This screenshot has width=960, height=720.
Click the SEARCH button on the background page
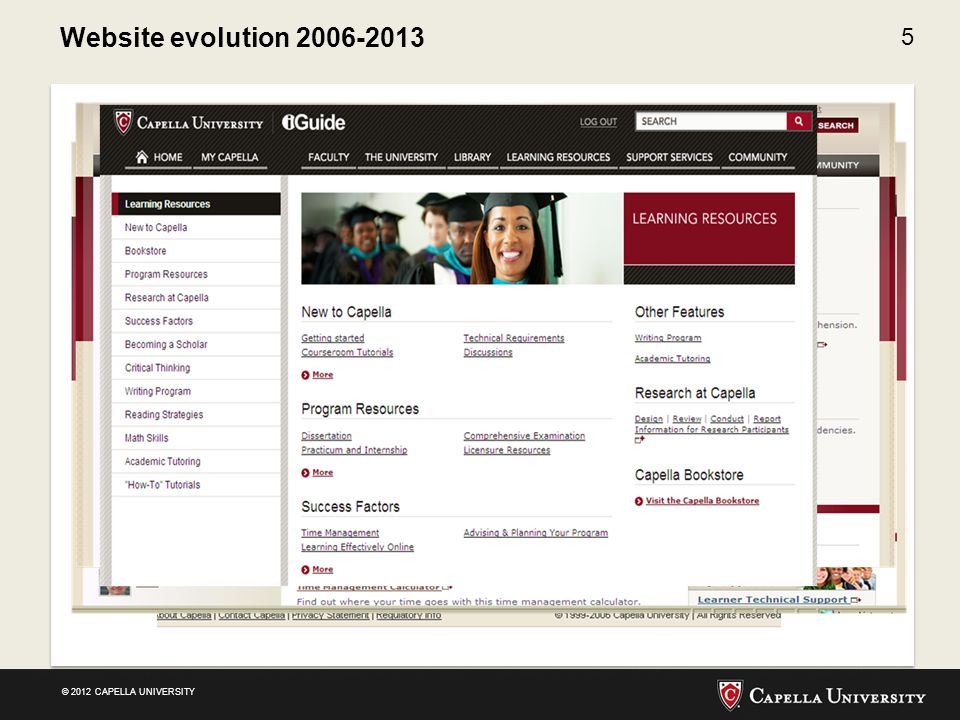(x=836, y=126)
